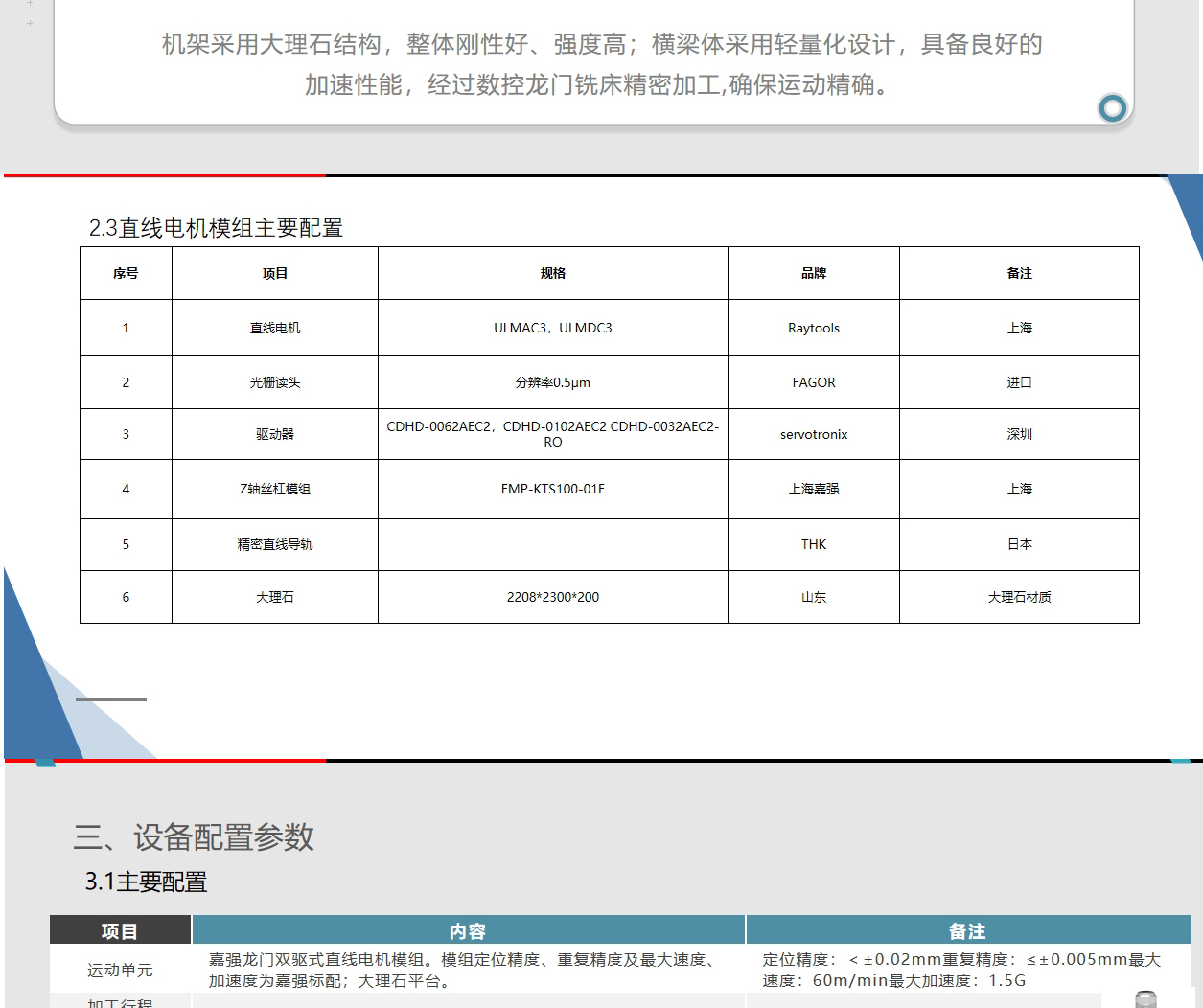The height and width of the screenshot is (1008, 1203).
Task: Click the small product image at bottom right
Action: 1145,998
